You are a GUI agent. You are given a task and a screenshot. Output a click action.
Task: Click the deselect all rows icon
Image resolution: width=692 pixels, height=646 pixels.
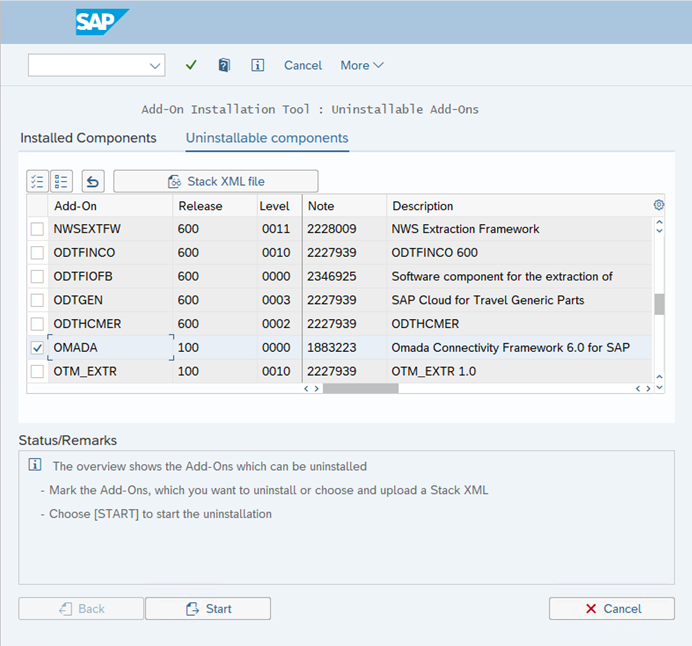61,181
